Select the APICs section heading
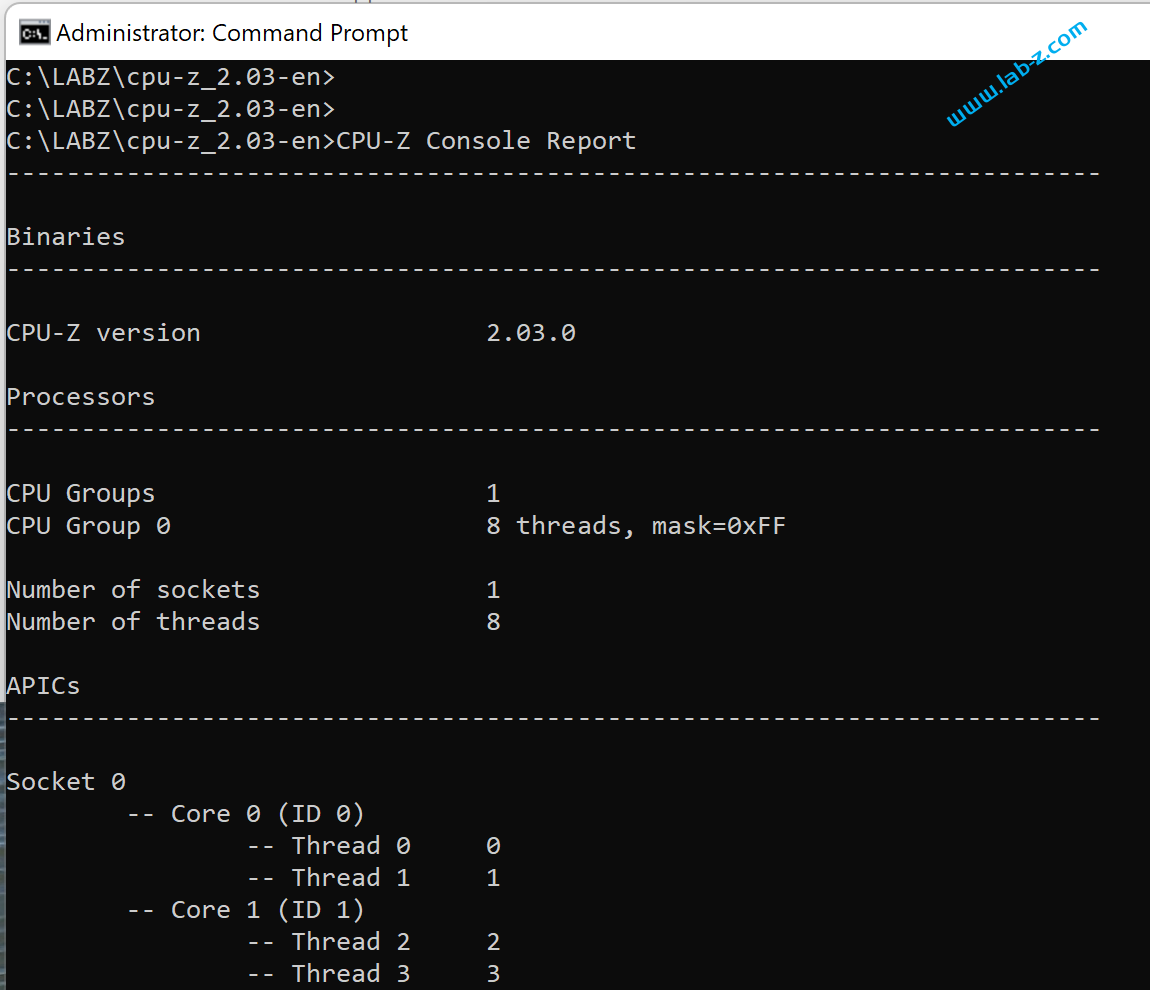The height and width of the screenshot is (990, 1150). pyautogui.click(x=43, y=686)
